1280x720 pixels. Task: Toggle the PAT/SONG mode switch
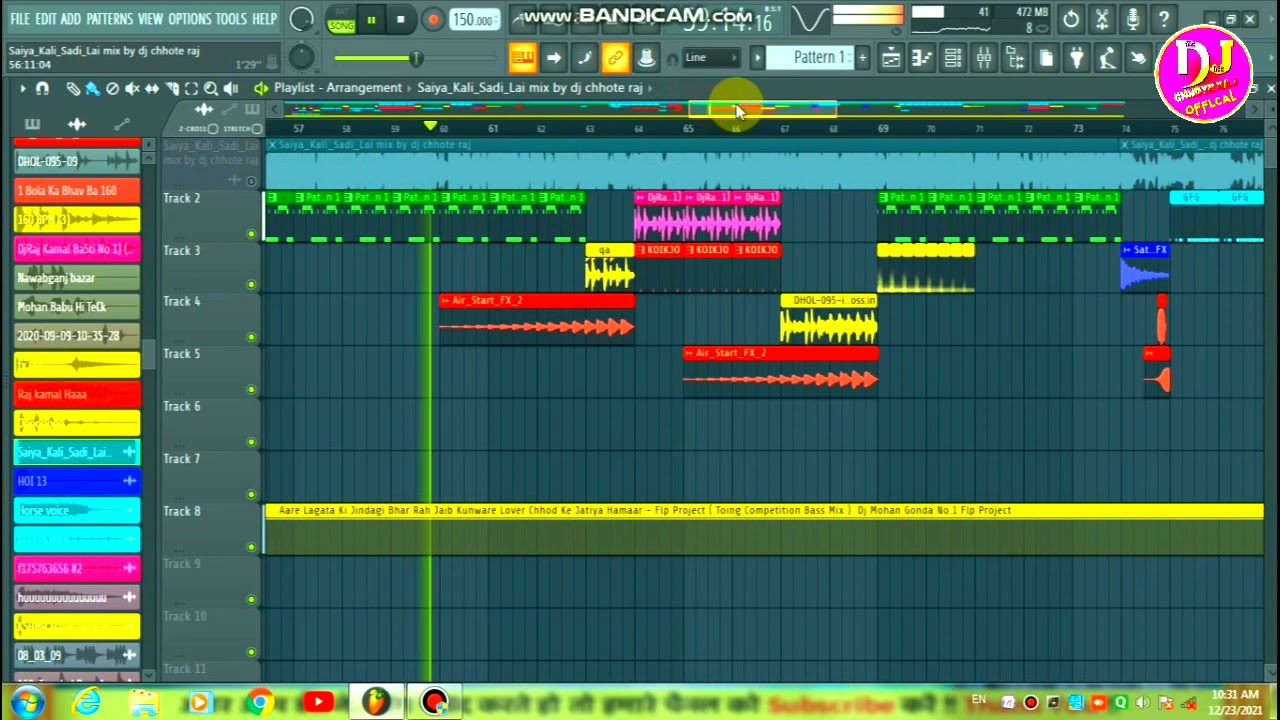341,20
